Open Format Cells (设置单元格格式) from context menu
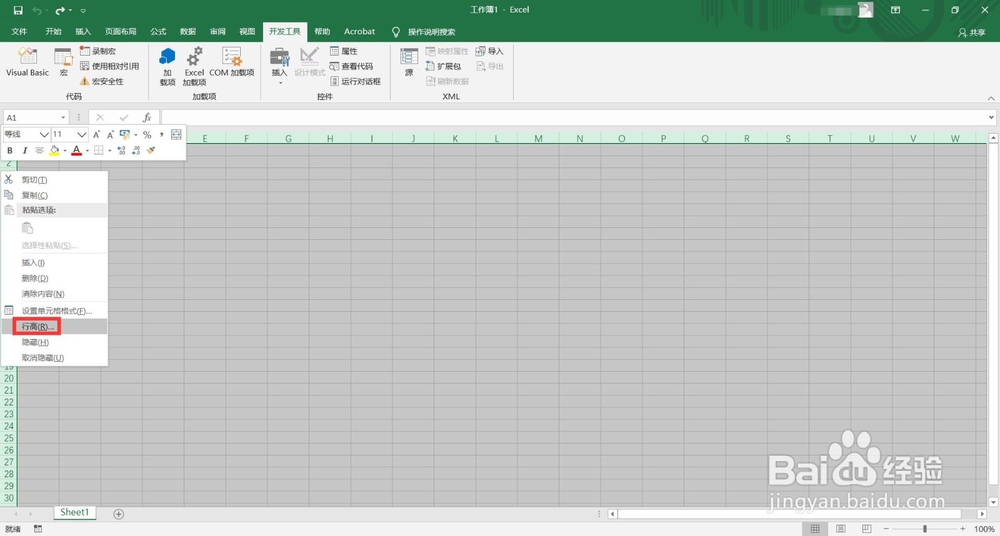This screenshot has height=536, width=1000. click(x=54, y=311)
